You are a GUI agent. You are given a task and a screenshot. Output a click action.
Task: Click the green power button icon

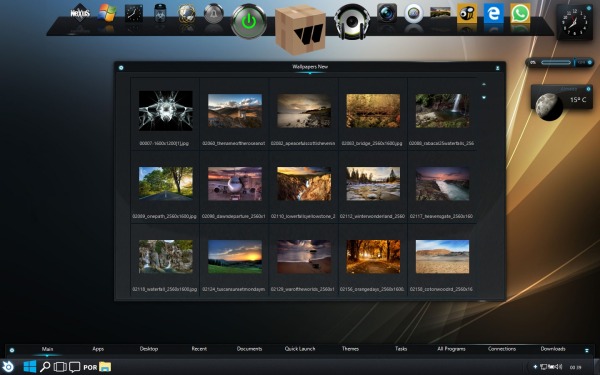tap(249, 21)
